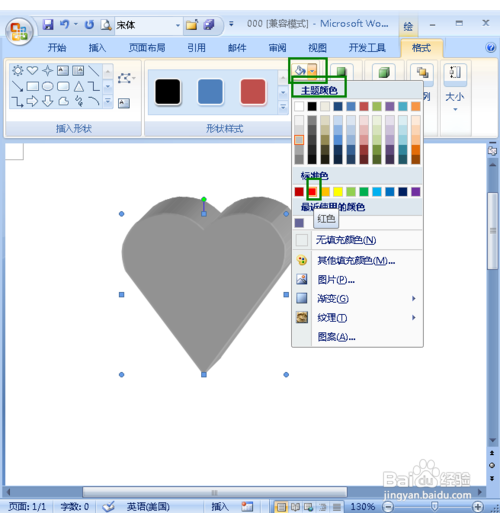Select the triangle shape
The width and height of the screenshot is (500, 513).
pos(79,86)
